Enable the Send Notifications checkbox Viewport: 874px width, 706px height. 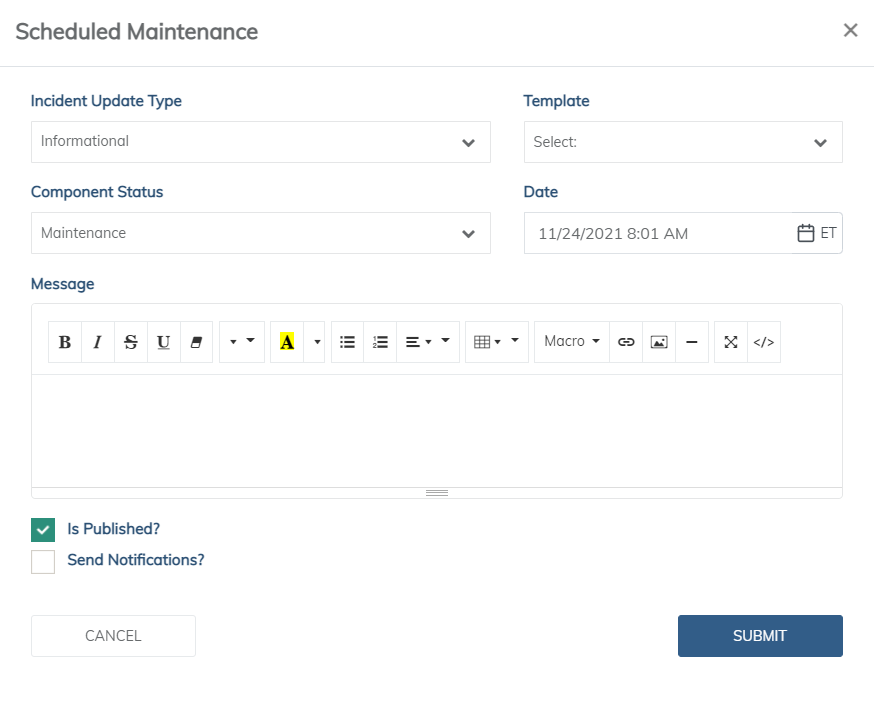43,562
